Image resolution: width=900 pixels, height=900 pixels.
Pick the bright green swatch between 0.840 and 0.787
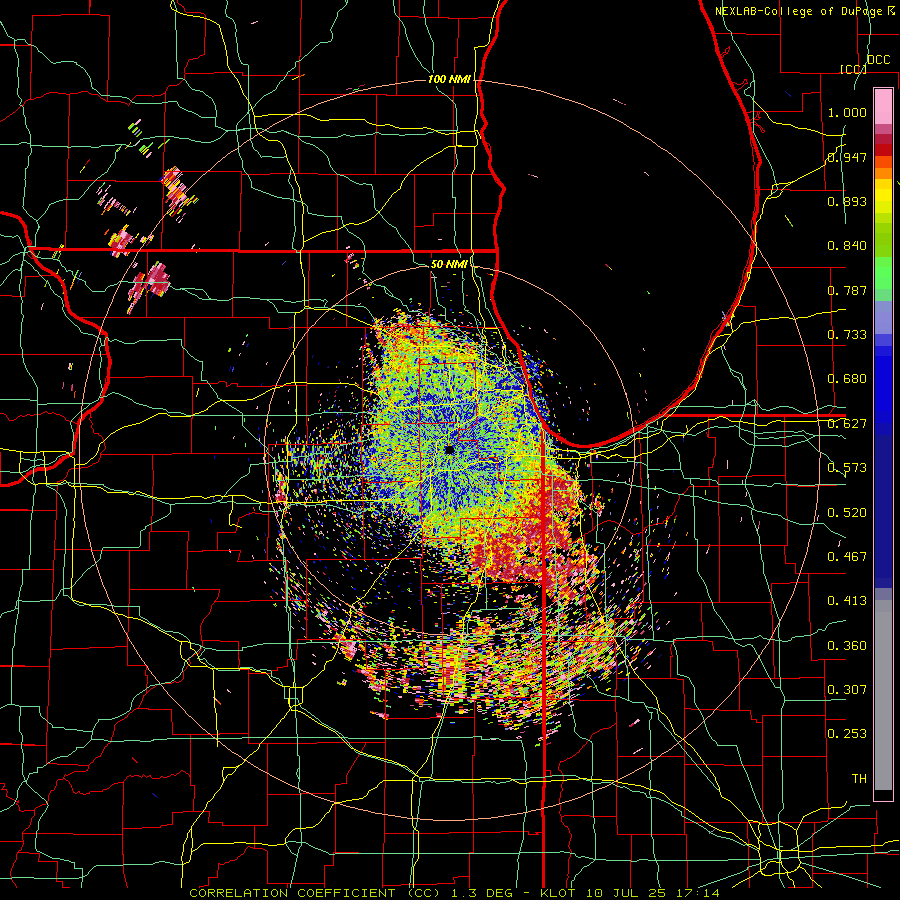click(x=883, y=273)
